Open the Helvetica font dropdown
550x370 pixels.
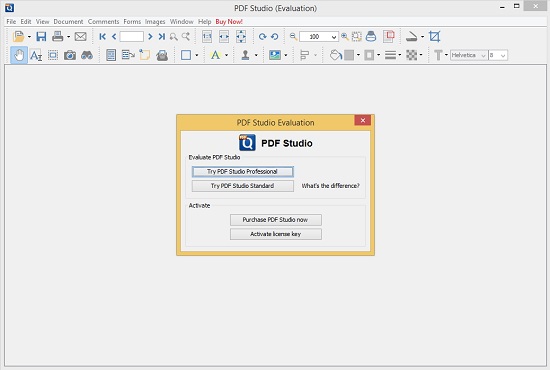469,55
